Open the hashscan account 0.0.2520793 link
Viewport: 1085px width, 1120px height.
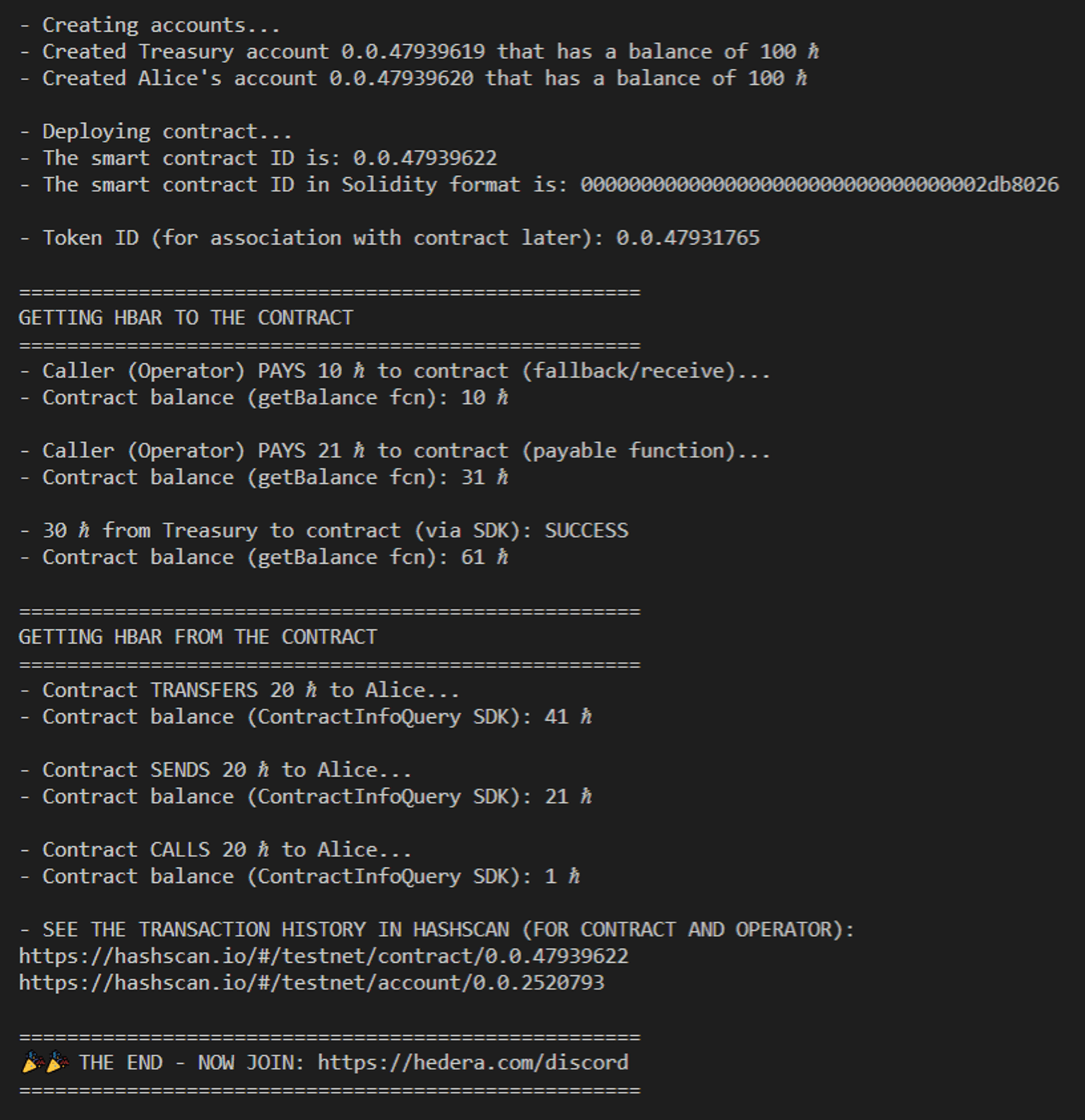[311, 982]
